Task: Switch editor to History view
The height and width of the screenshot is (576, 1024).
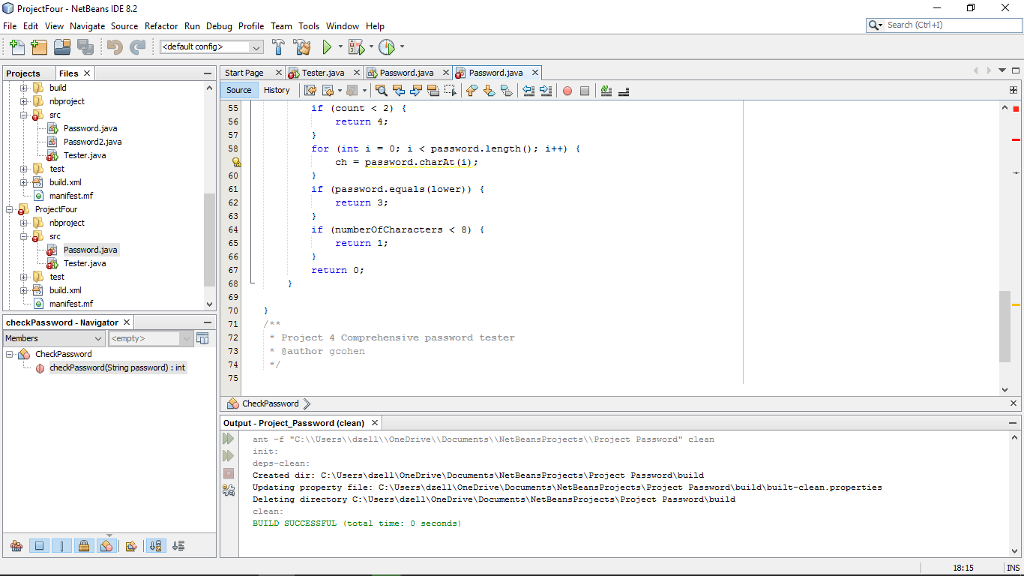Action: pos(277,90)
